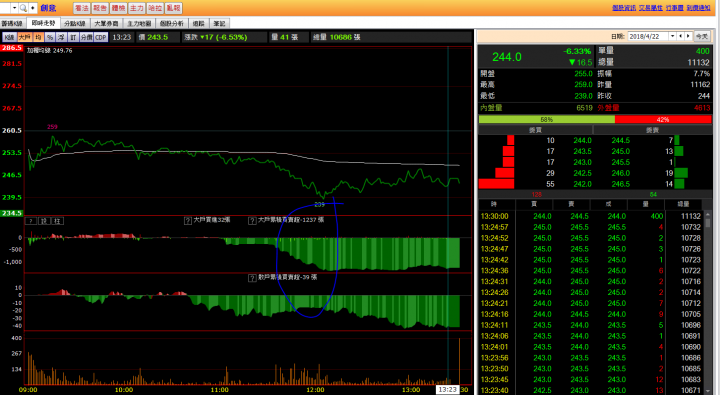Click the question mark beside 散戶累積買賣超
Viewport: 720px width, 395px height.
(252, 278)
